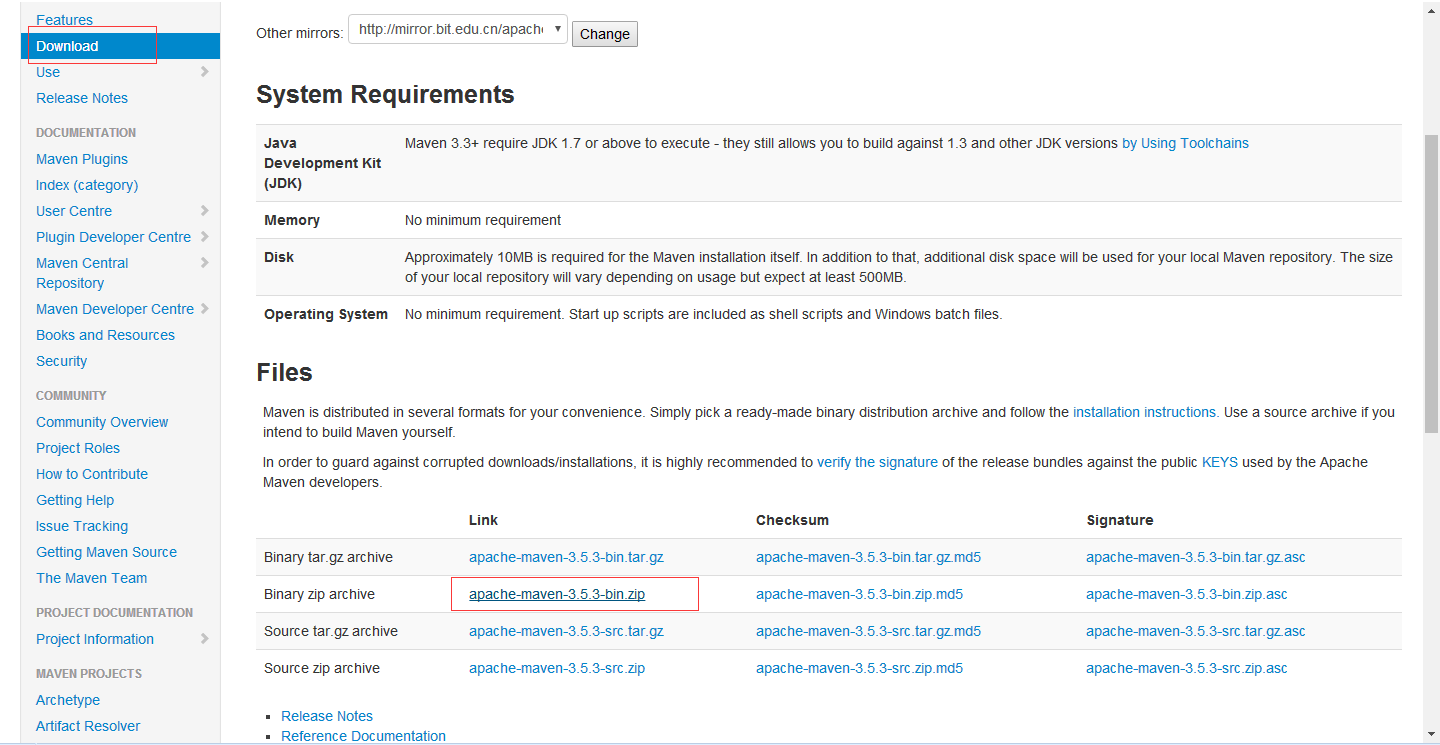Viewport: 1440px width, 745px height.
Task: Open apache-maven-3.5.3-bin.tar.gz.asc signature
Action: pyautogui.click(x=1196, y=557)
